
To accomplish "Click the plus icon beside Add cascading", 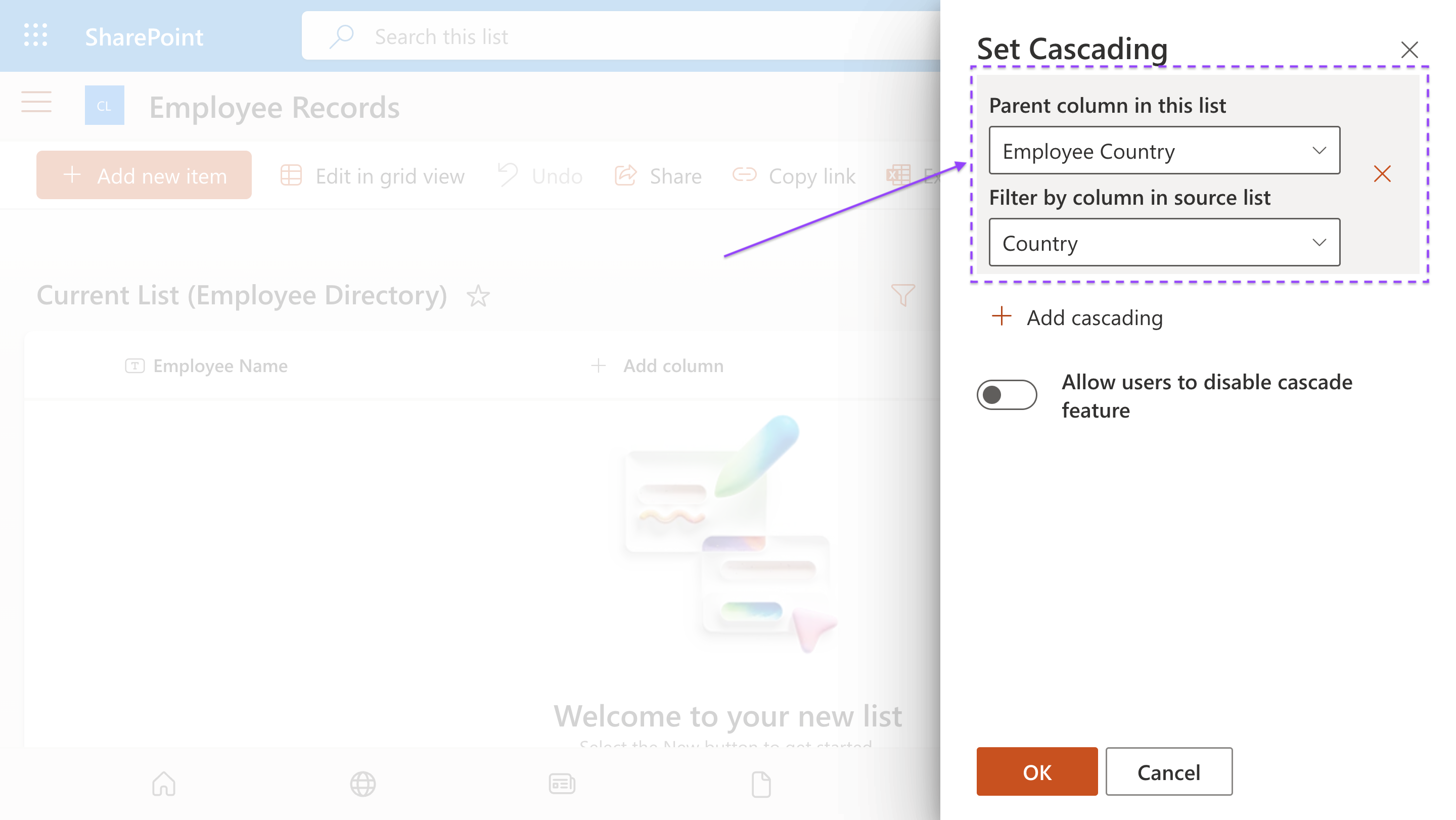I will (1002, 316).
